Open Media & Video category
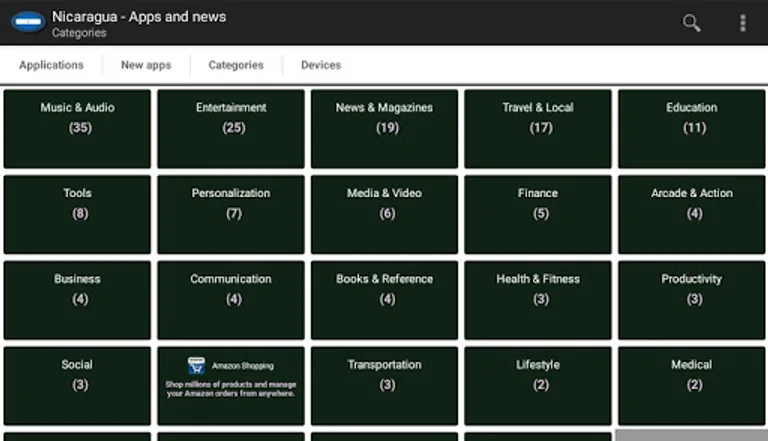Viewport: 768px width, 441px height. click(x=384, y=215)
